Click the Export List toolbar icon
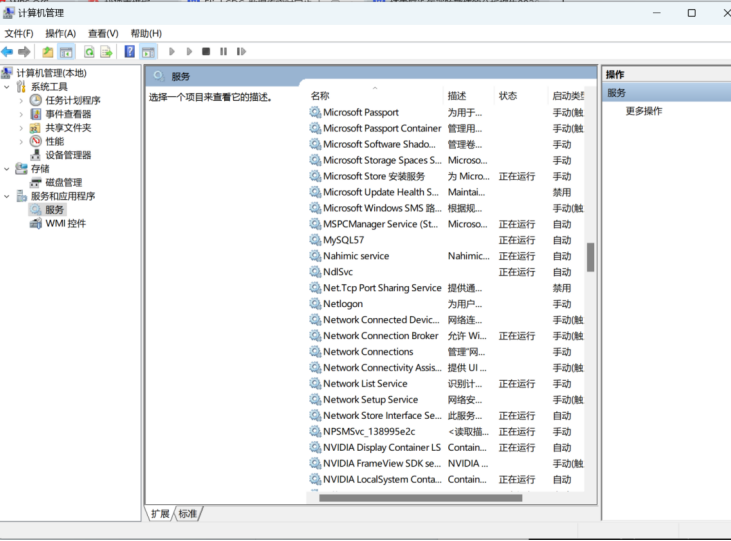Image resolution: width=731 pixels, height=541 pixels. point(107,52)
